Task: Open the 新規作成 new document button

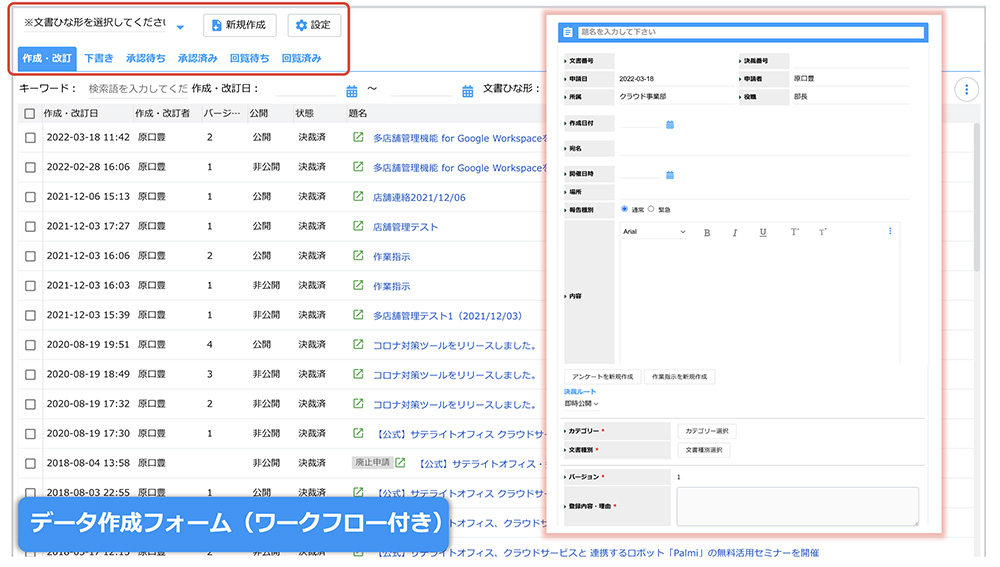Action: tap(240, 25)
